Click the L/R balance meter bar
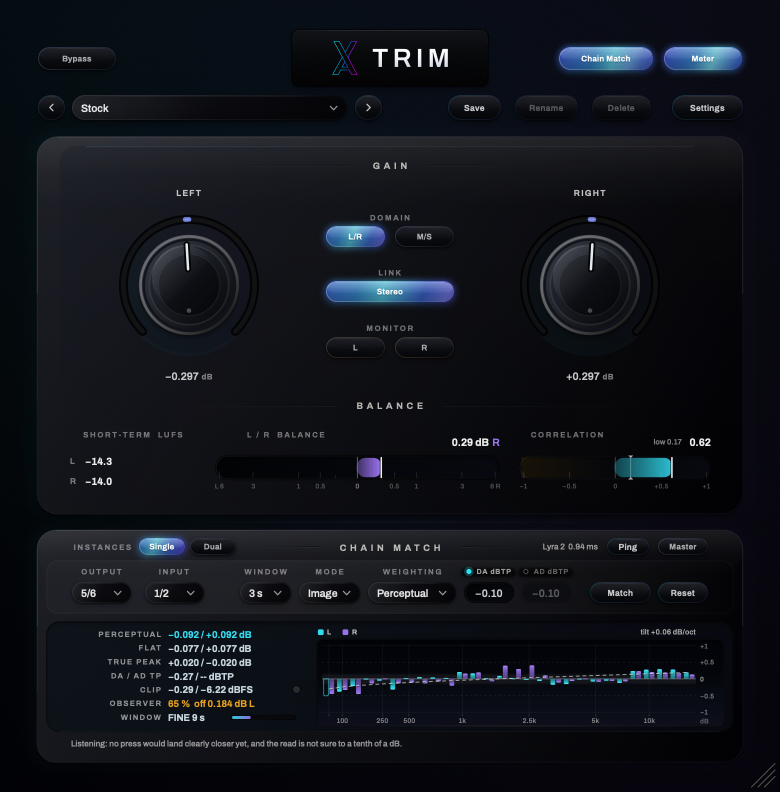 click(358, 467)
